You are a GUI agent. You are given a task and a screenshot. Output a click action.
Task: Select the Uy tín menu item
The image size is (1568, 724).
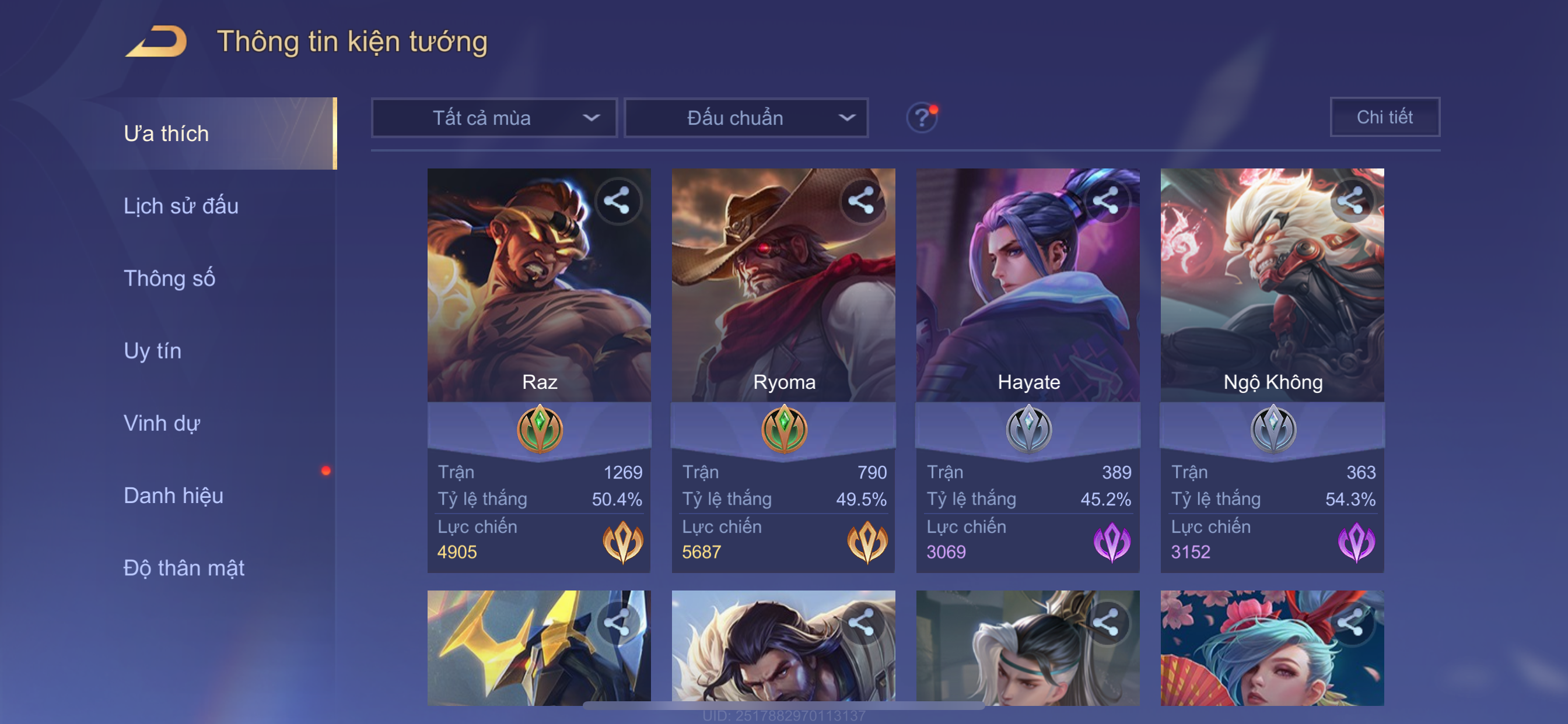pos(152,350)
